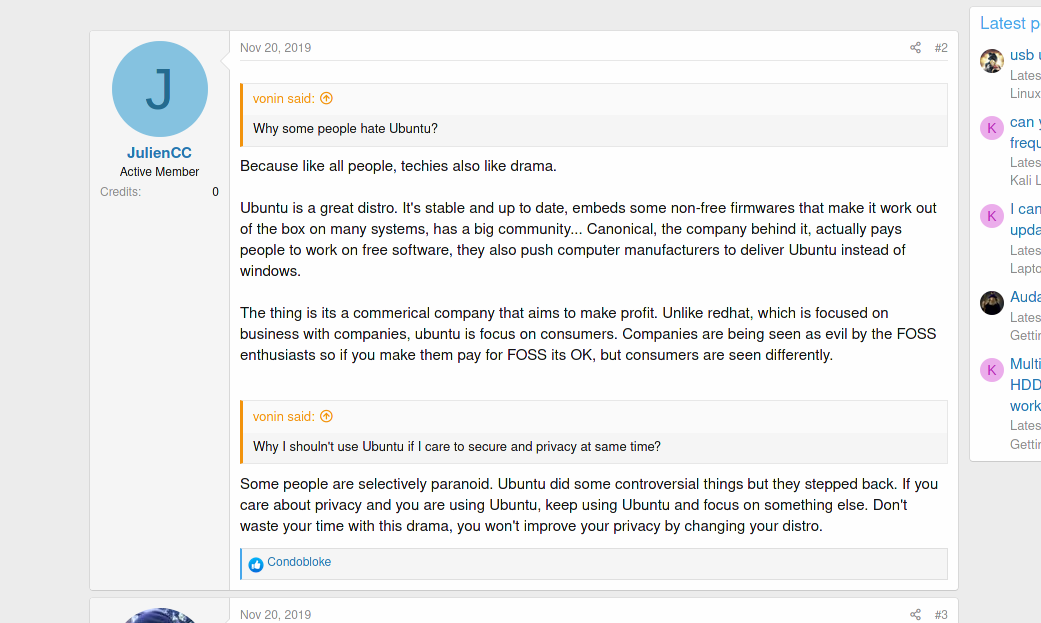Viewport: 1041px width, 623px height.
Task: Open JulienCC username profile link
Action: pyautogui.click(x=159, y=153)
